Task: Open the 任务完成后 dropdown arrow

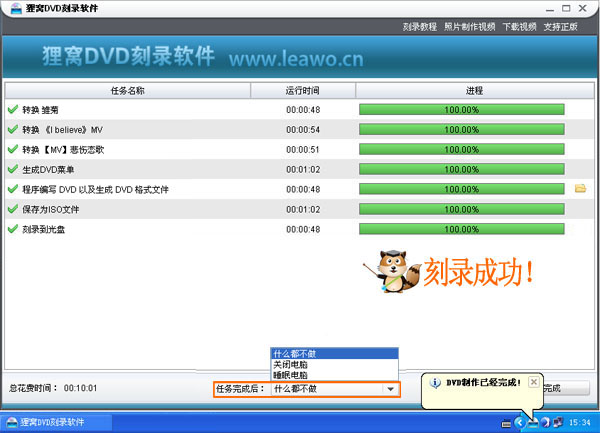Action: point(390,389)
